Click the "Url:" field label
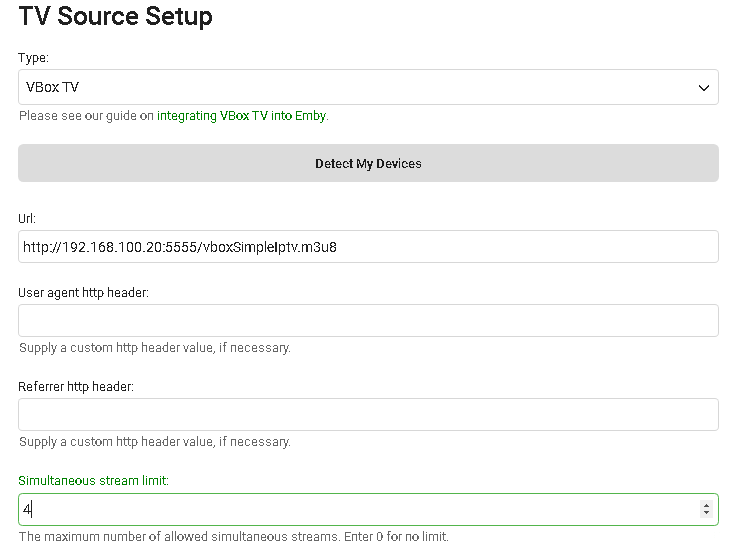 click(x=27, y=218)
